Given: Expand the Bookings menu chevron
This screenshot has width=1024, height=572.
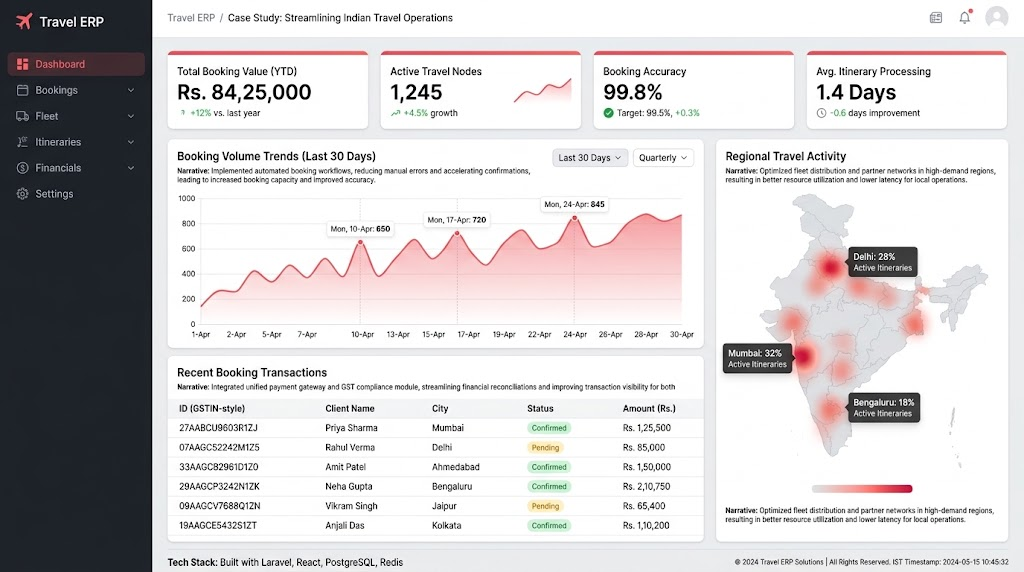Looking at the screenshot, I should (131, 90).
